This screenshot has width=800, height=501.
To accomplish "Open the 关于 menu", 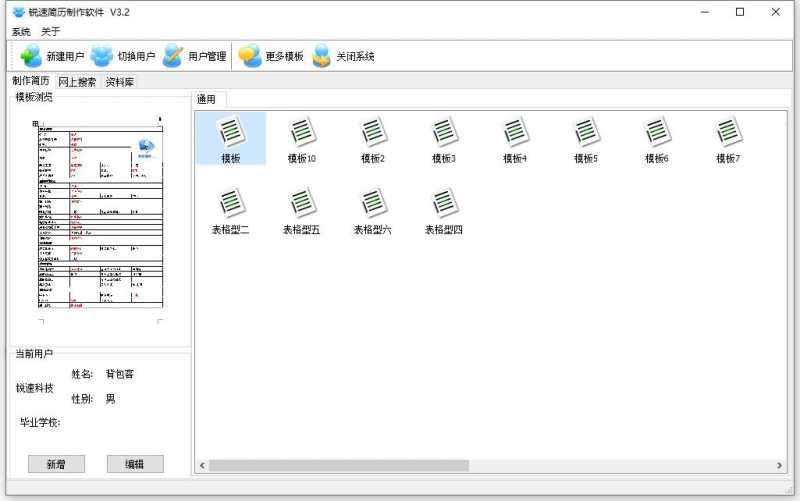I will click(x=50, y=31).
